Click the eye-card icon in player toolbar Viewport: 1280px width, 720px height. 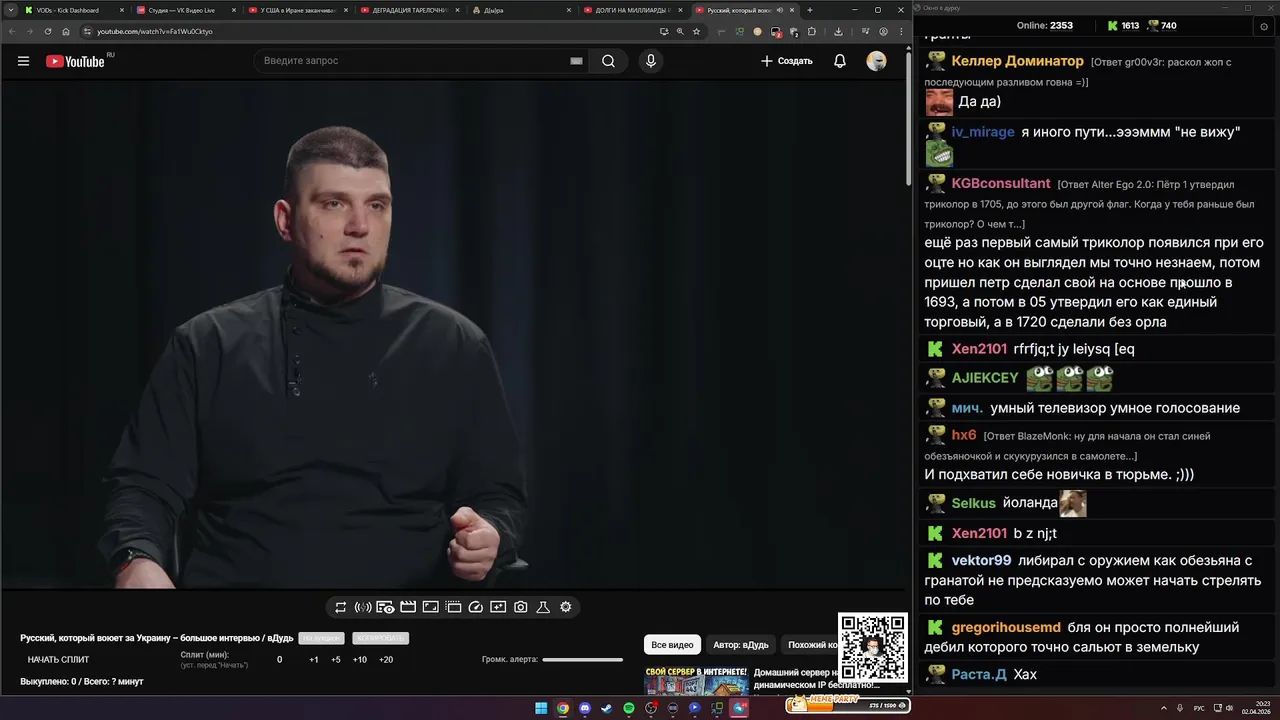pyautogui.click(x=385, y=607)
